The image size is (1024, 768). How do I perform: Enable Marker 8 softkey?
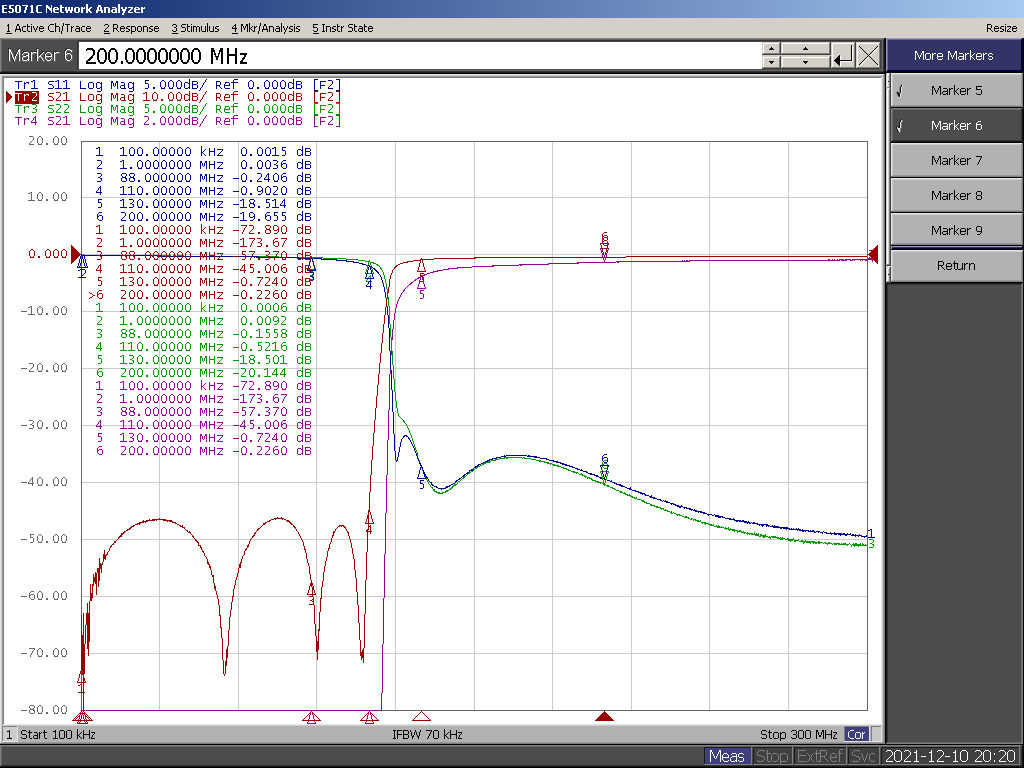pos(955,195)
